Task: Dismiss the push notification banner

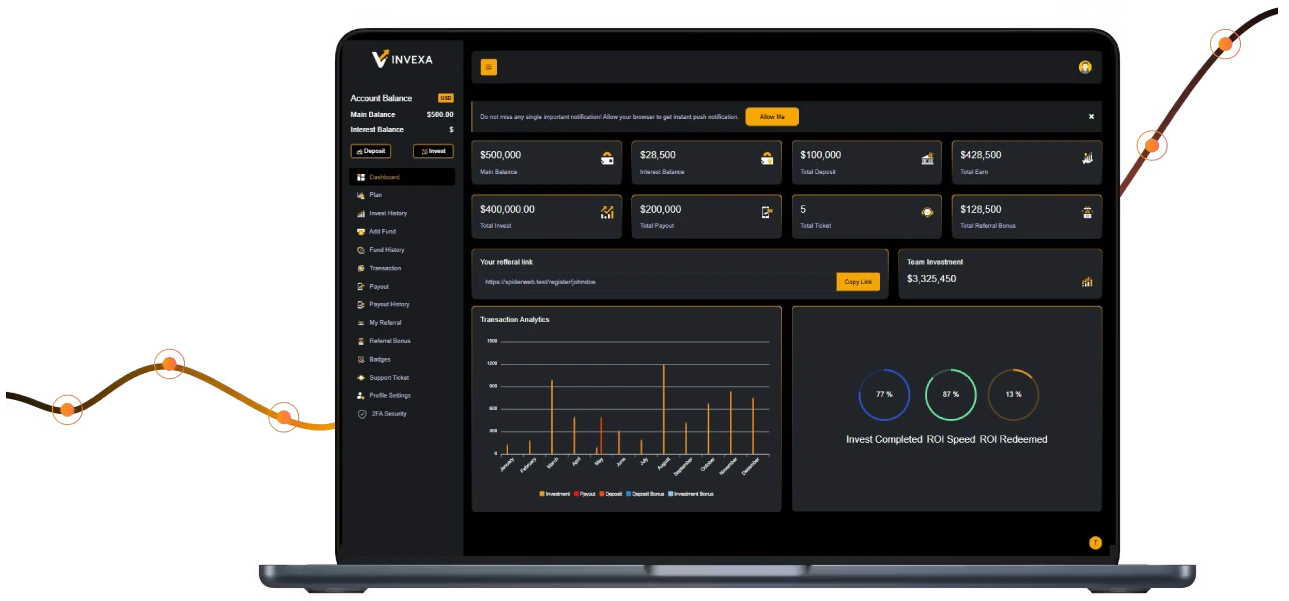Action: pos(1091,117)
